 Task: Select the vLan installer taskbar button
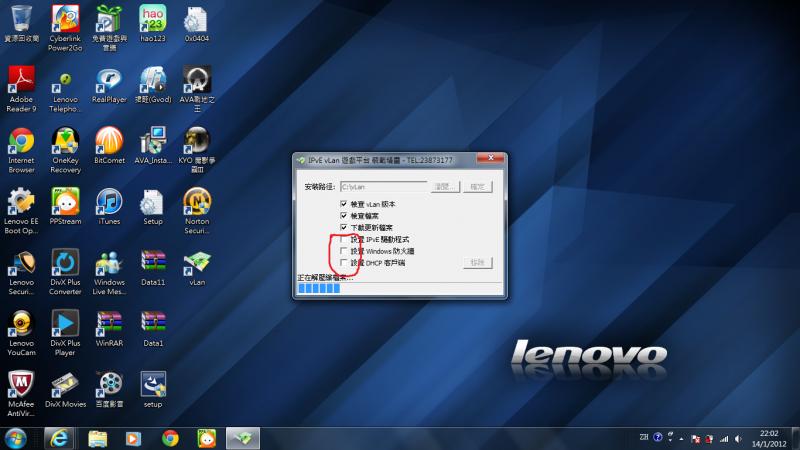[x=243, y=439]
